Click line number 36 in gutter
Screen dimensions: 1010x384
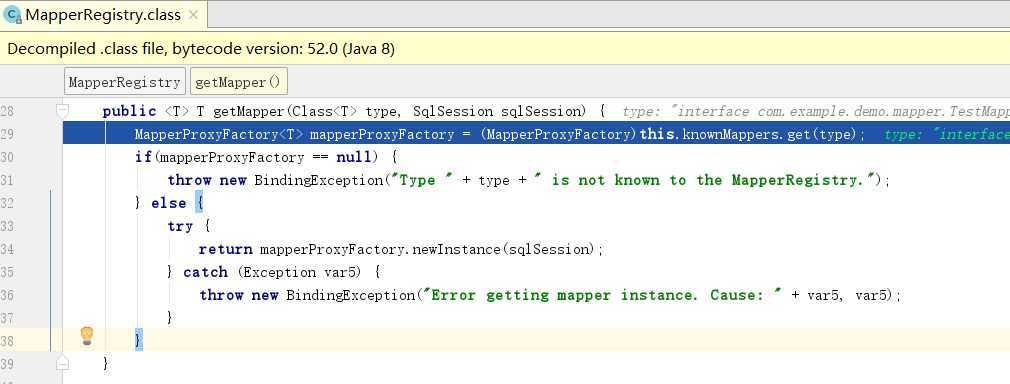8,295
